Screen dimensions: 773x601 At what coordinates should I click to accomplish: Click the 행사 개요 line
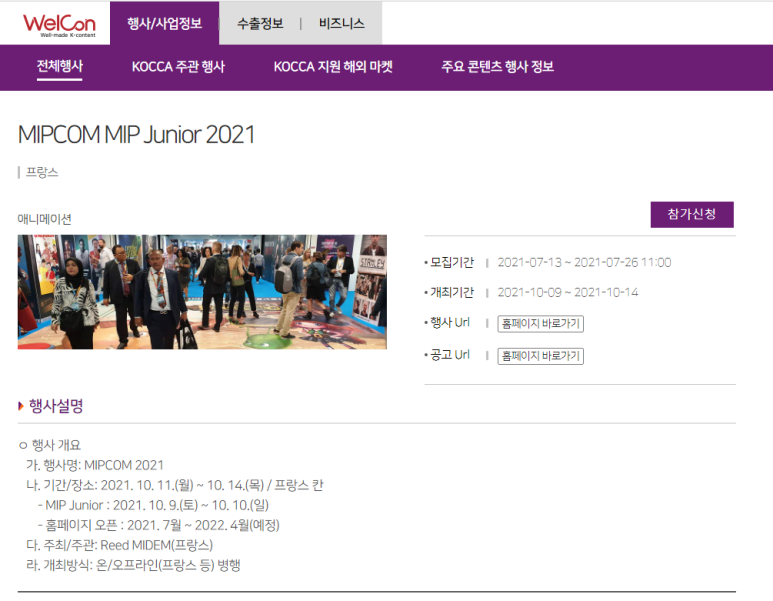[x=49, y=445]
